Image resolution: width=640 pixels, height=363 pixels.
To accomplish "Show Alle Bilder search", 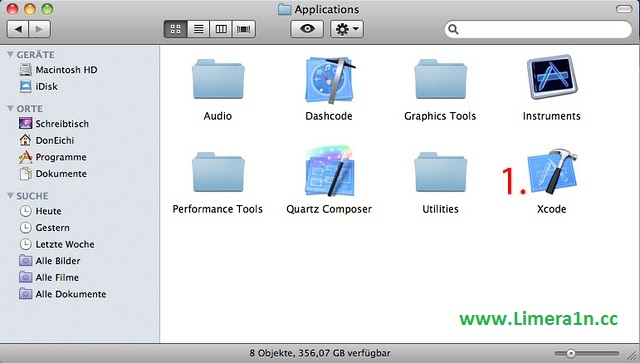I will [x=58, y=261].
